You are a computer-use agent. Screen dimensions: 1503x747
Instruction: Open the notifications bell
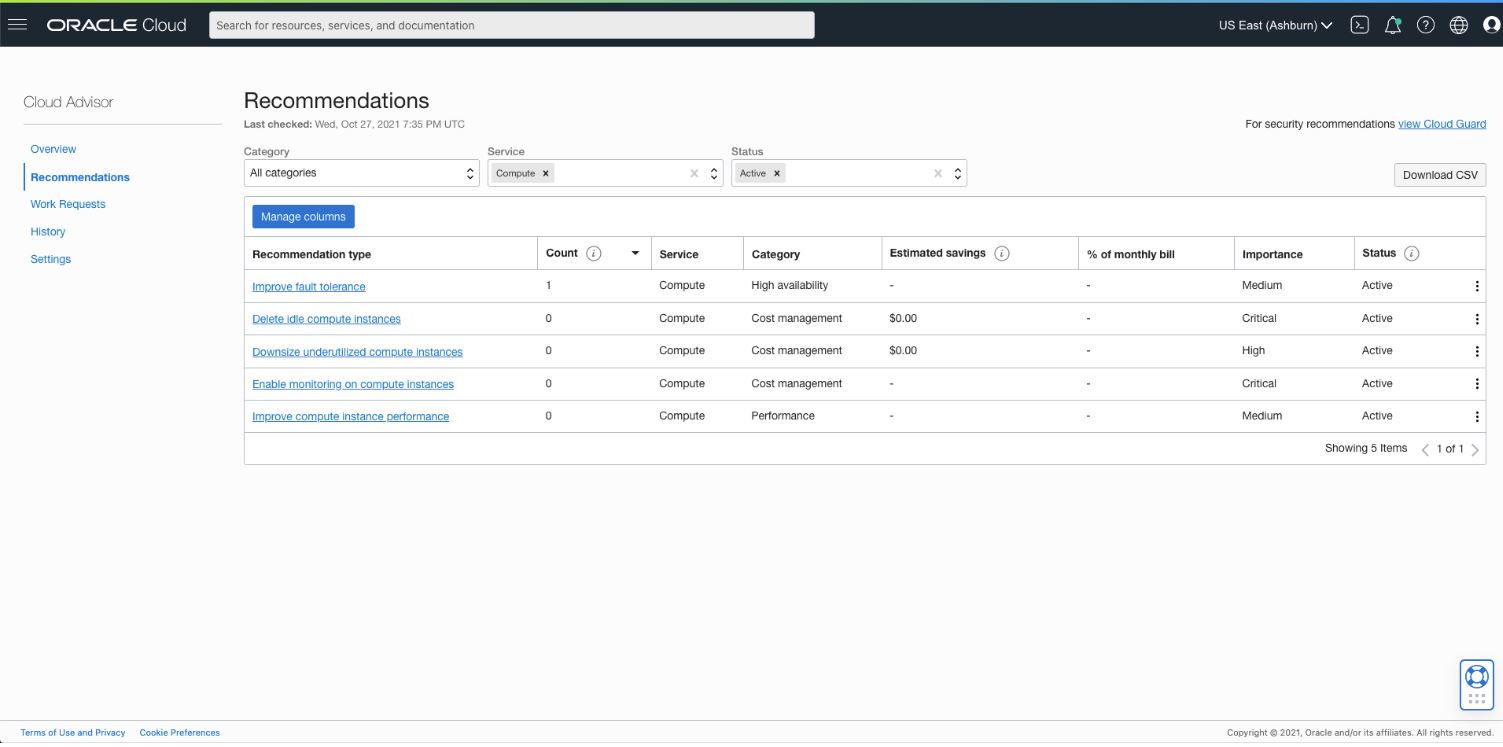[1392, 25]
